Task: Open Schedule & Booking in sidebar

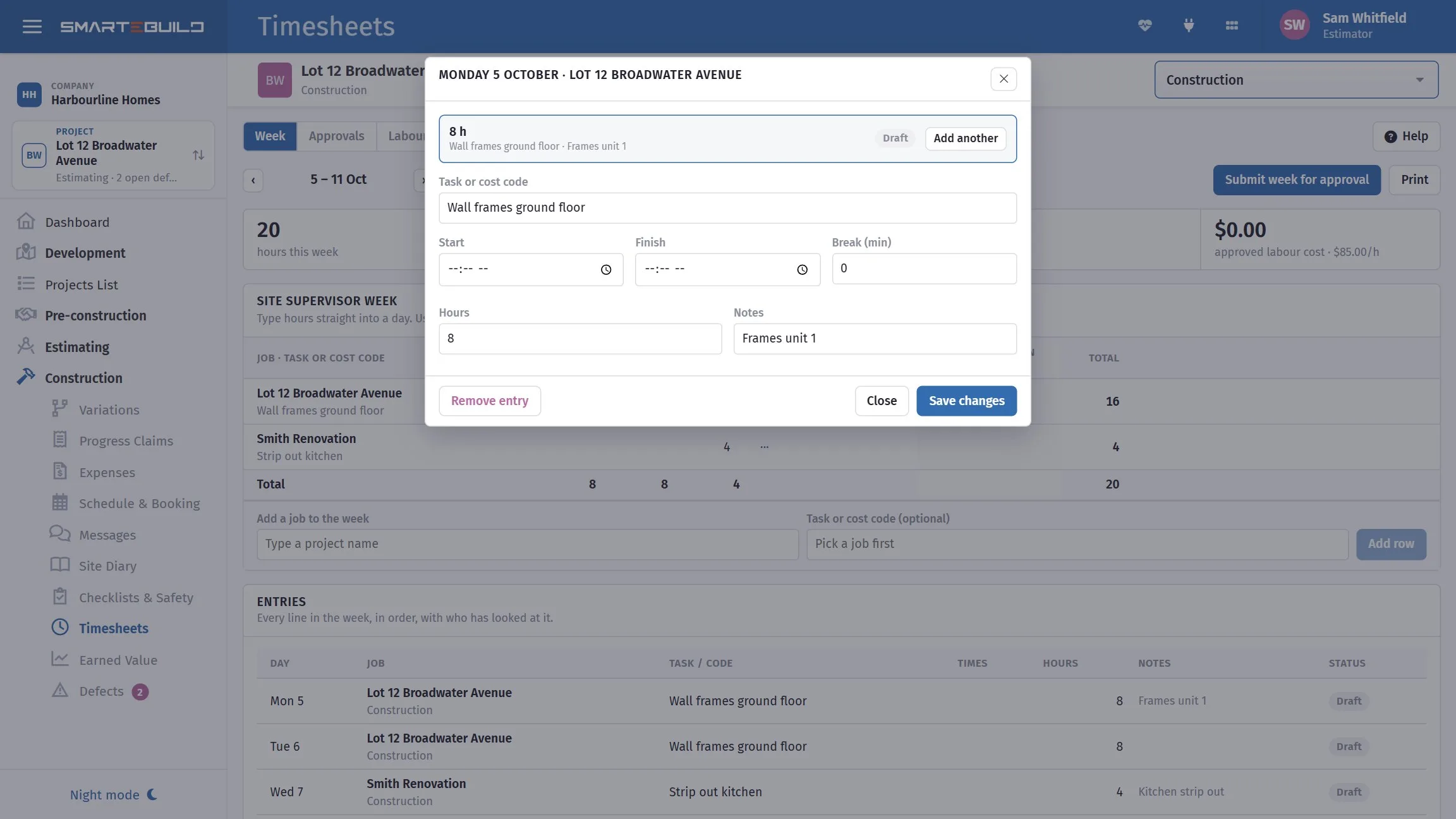Action: point(139,504)
